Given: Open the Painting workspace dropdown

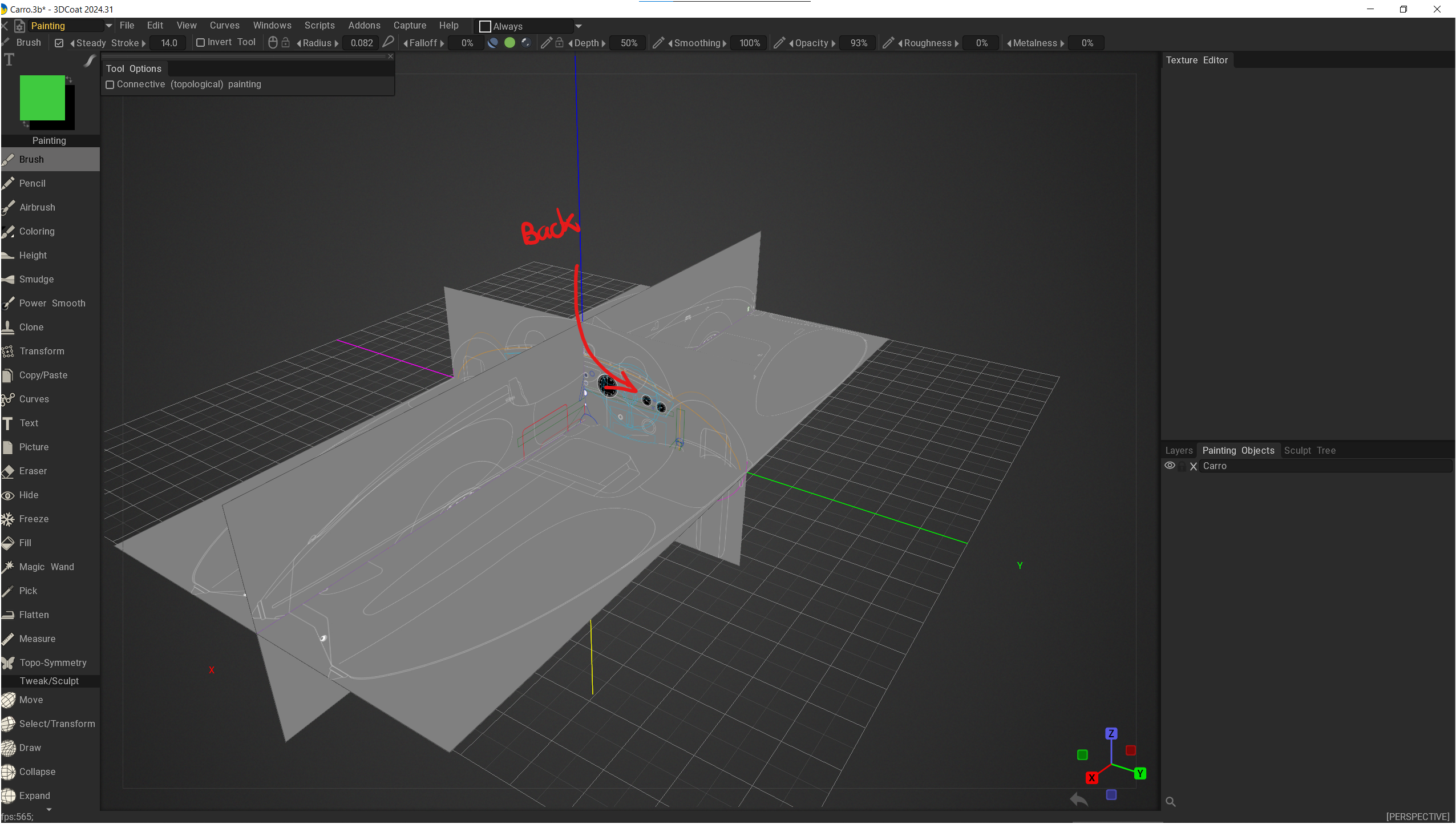Looking at the screenshot, I should pos(108,26).
